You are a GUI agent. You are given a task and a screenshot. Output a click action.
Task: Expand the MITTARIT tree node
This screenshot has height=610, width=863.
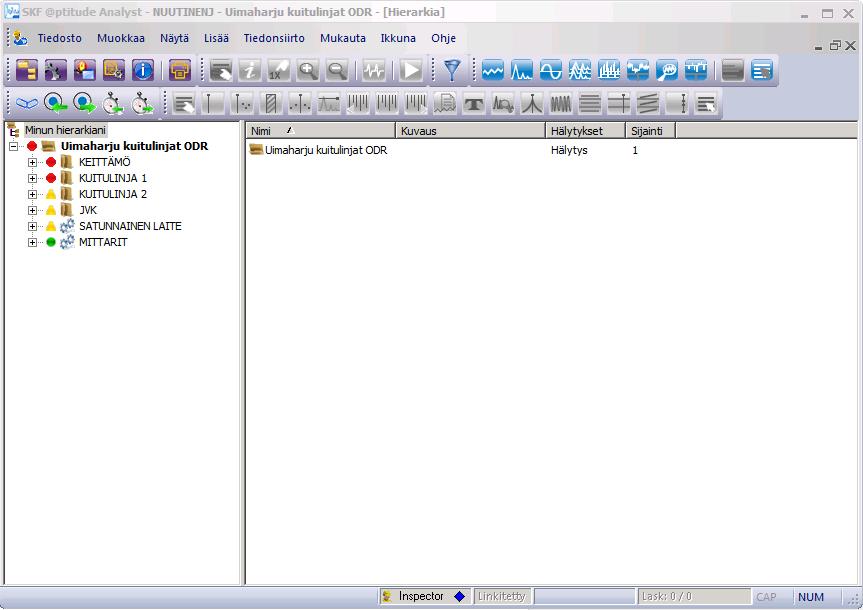point(32,242)
